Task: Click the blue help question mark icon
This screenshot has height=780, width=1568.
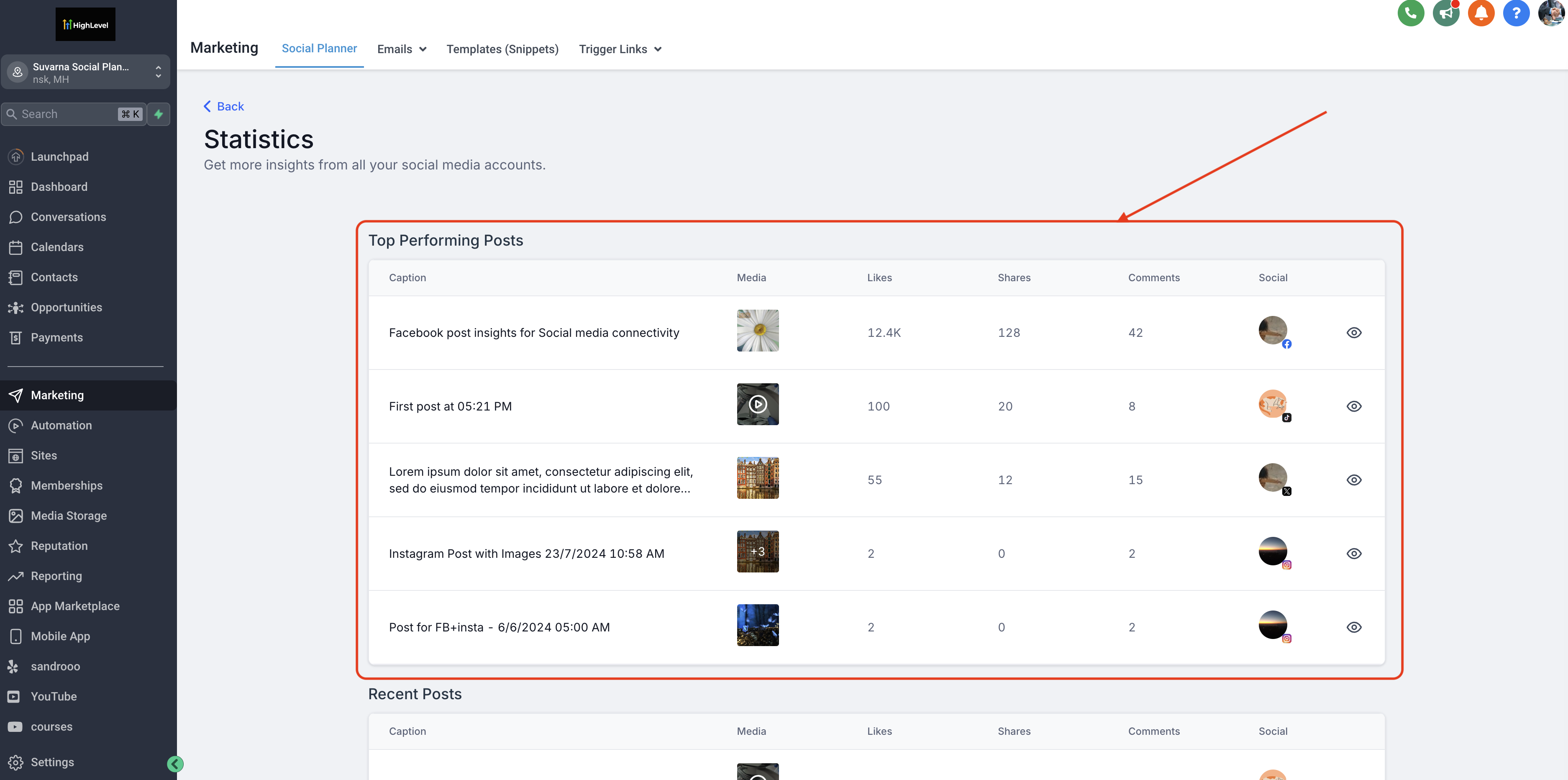Action: coord(1516,13)
